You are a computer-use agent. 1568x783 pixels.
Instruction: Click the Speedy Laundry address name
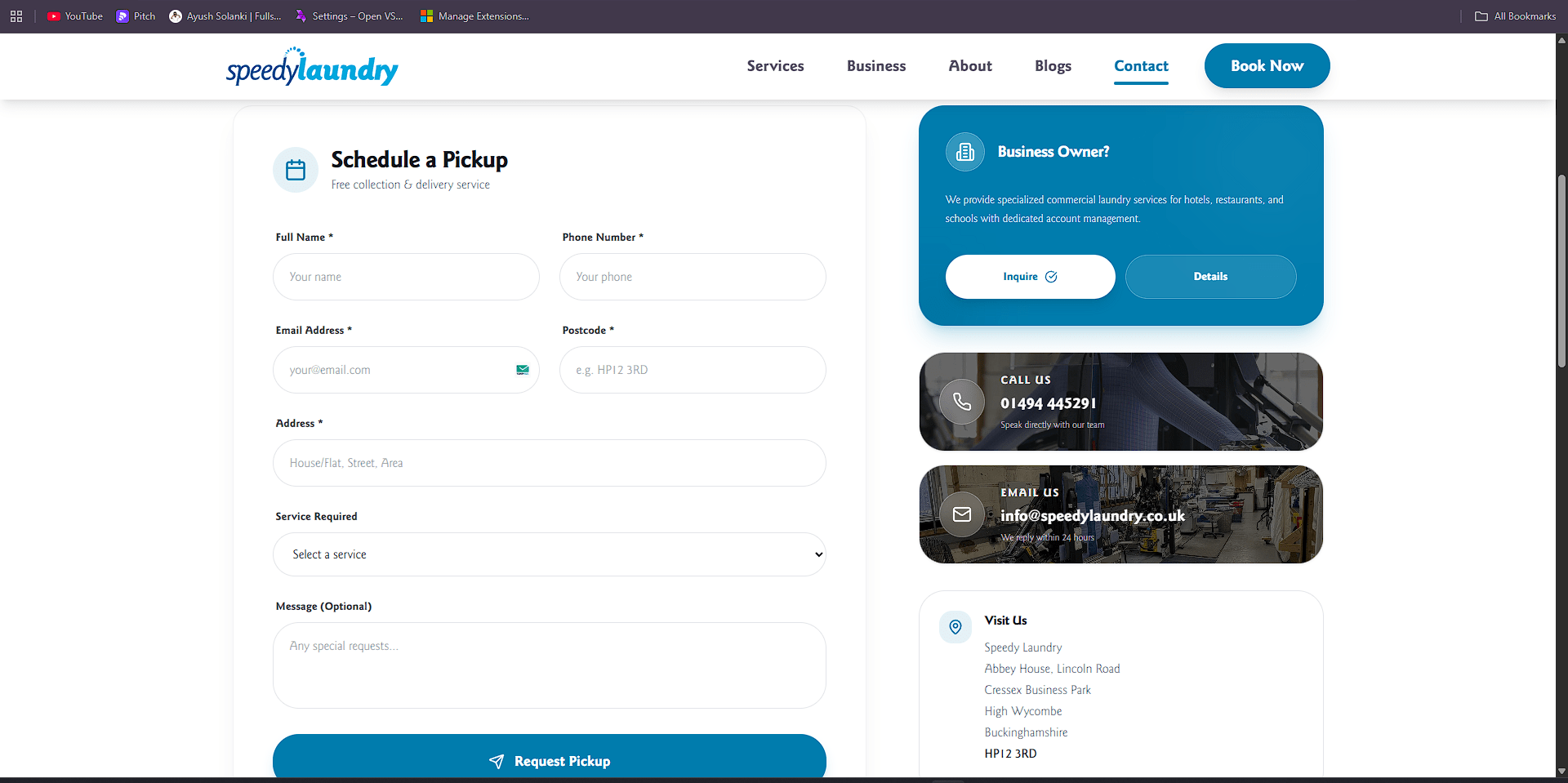1022,647
